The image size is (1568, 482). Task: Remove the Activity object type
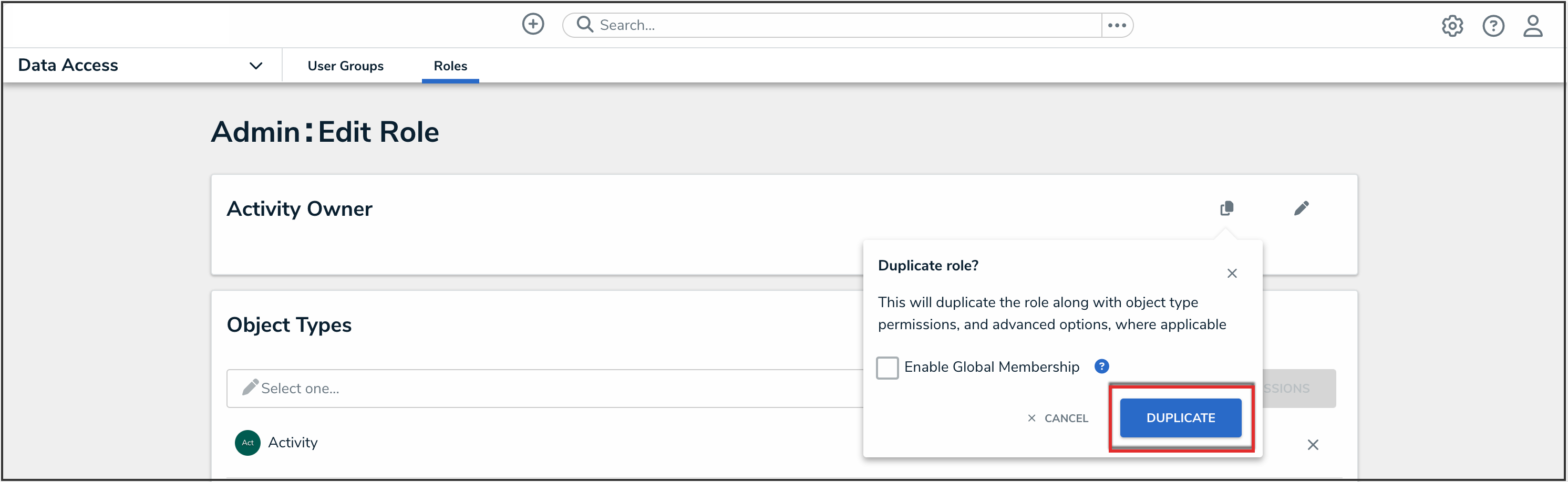pos(1312,445)
